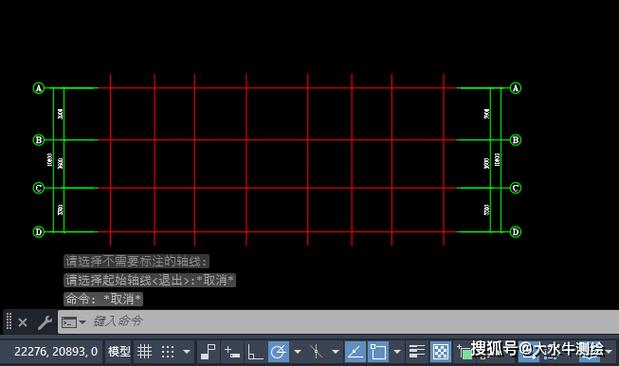
Task: Toggle 2D object snap icon
Action: click(x=378, y=351)
